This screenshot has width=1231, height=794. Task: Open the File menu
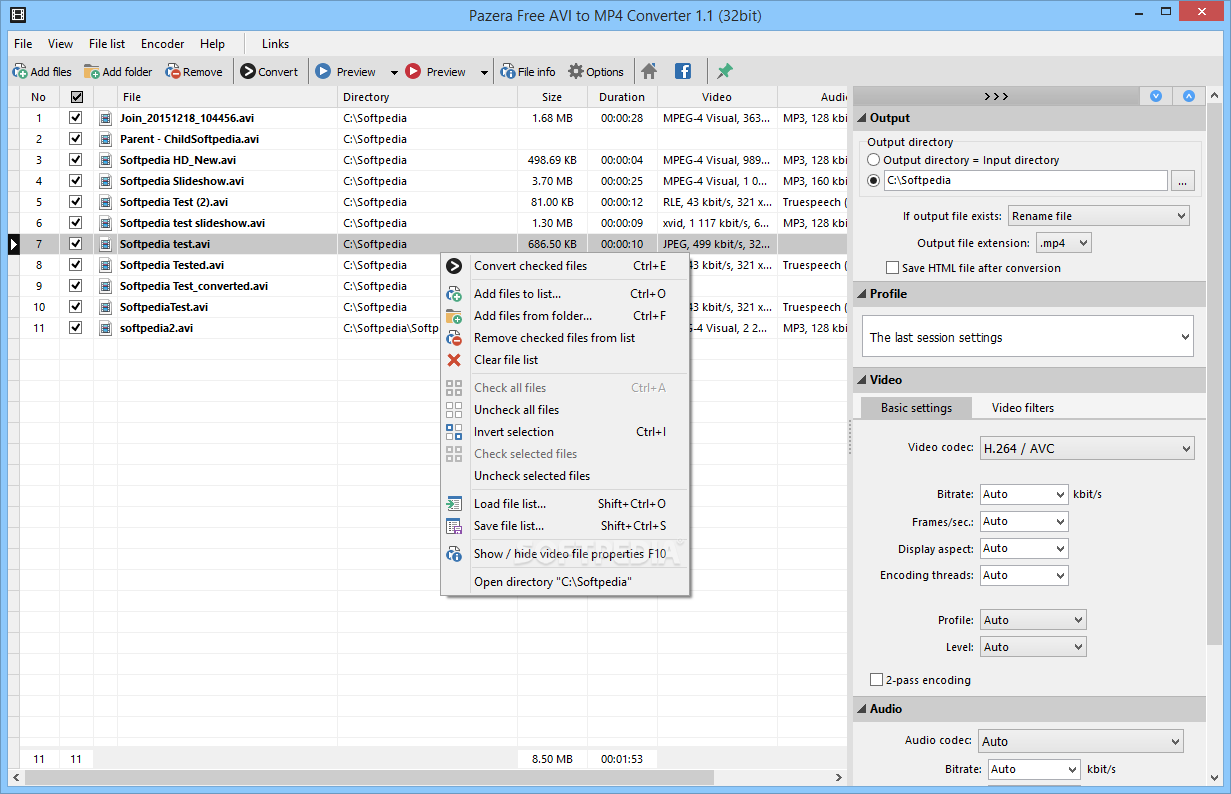(x=23, y=44)
